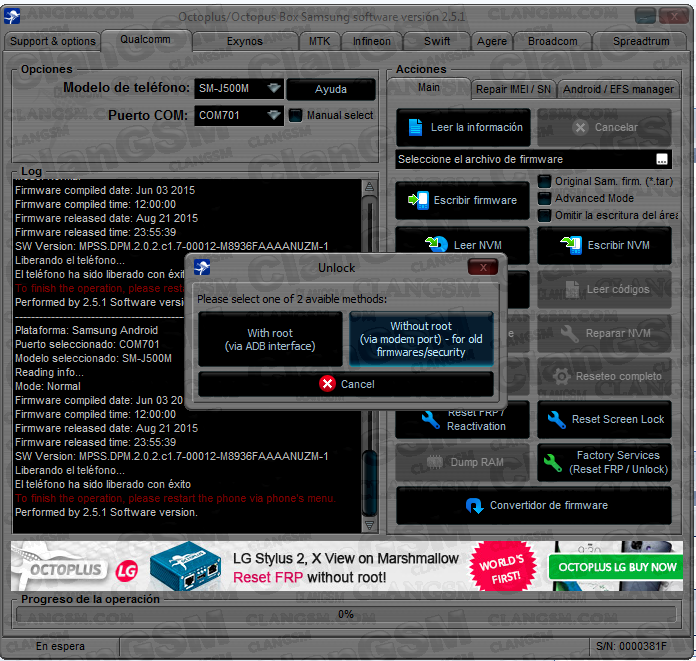Enable the Advanced Mode checkbox

pos(544,198)
